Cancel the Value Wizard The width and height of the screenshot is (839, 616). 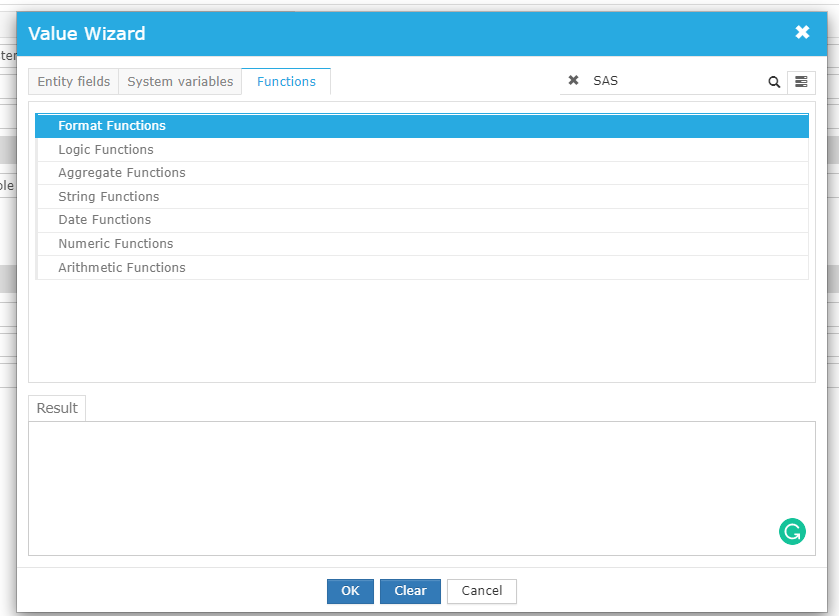(481, 591)
